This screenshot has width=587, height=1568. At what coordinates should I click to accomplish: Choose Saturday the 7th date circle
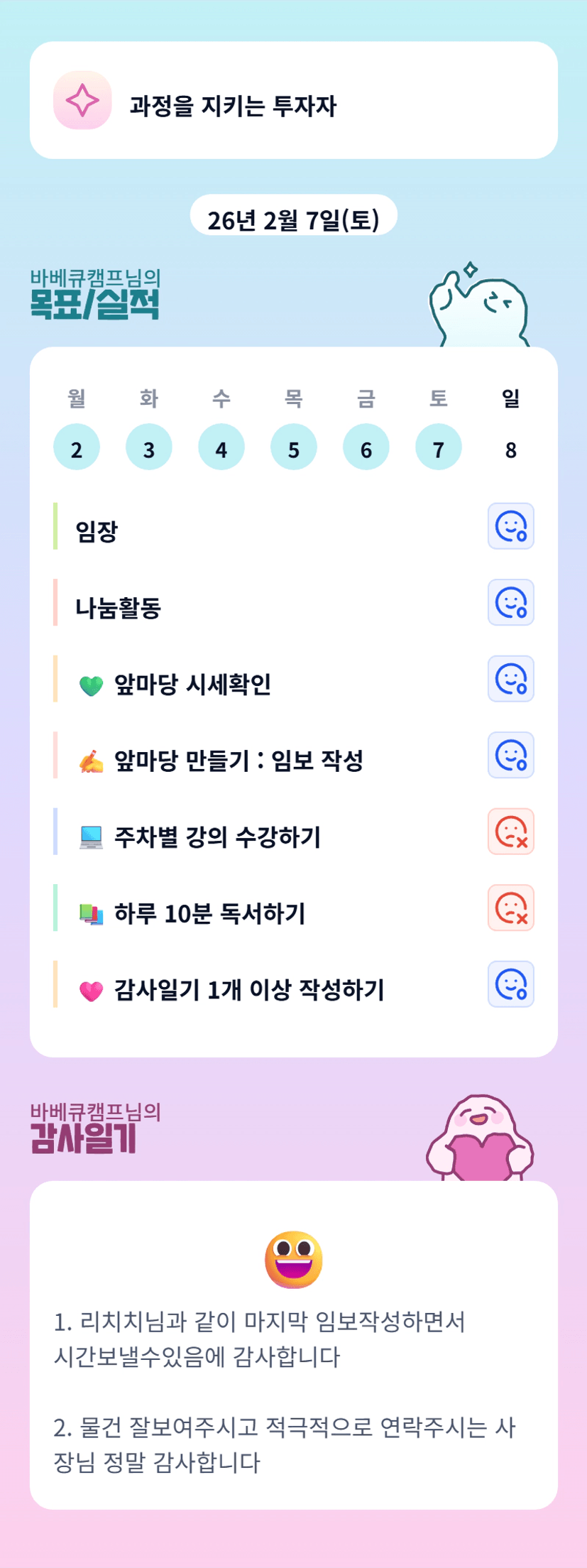pyautogui.click(x=439, y=447)
